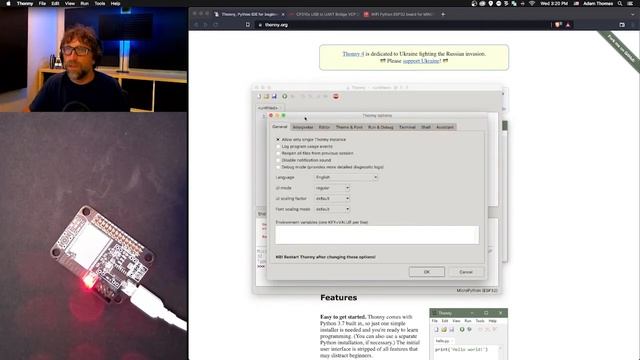
Task: Click the browser reload icon
Action: [216, 25]
